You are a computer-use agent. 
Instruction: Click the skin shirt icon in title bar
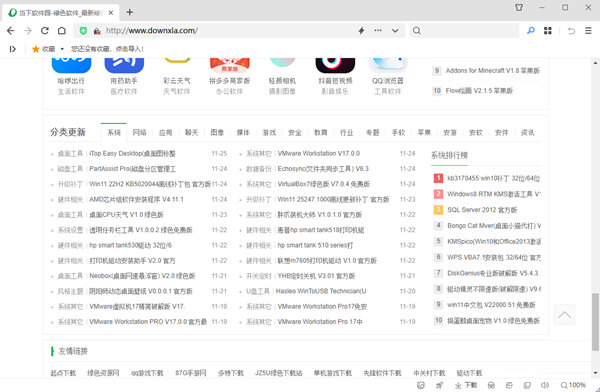(x=519, y=7)
